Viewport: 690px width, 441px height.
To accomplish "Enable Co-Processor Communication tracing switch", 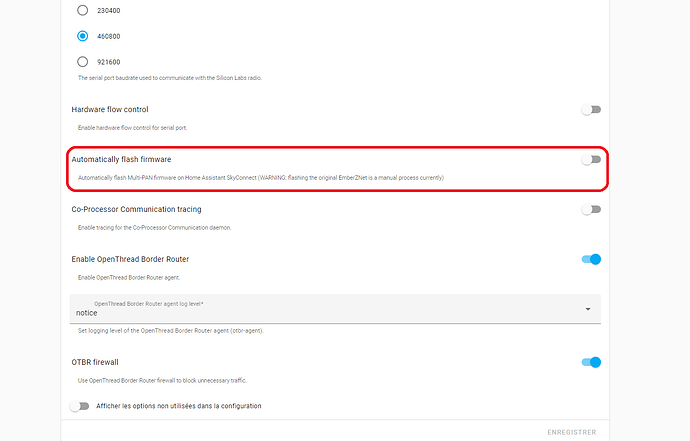I will 592,209.
